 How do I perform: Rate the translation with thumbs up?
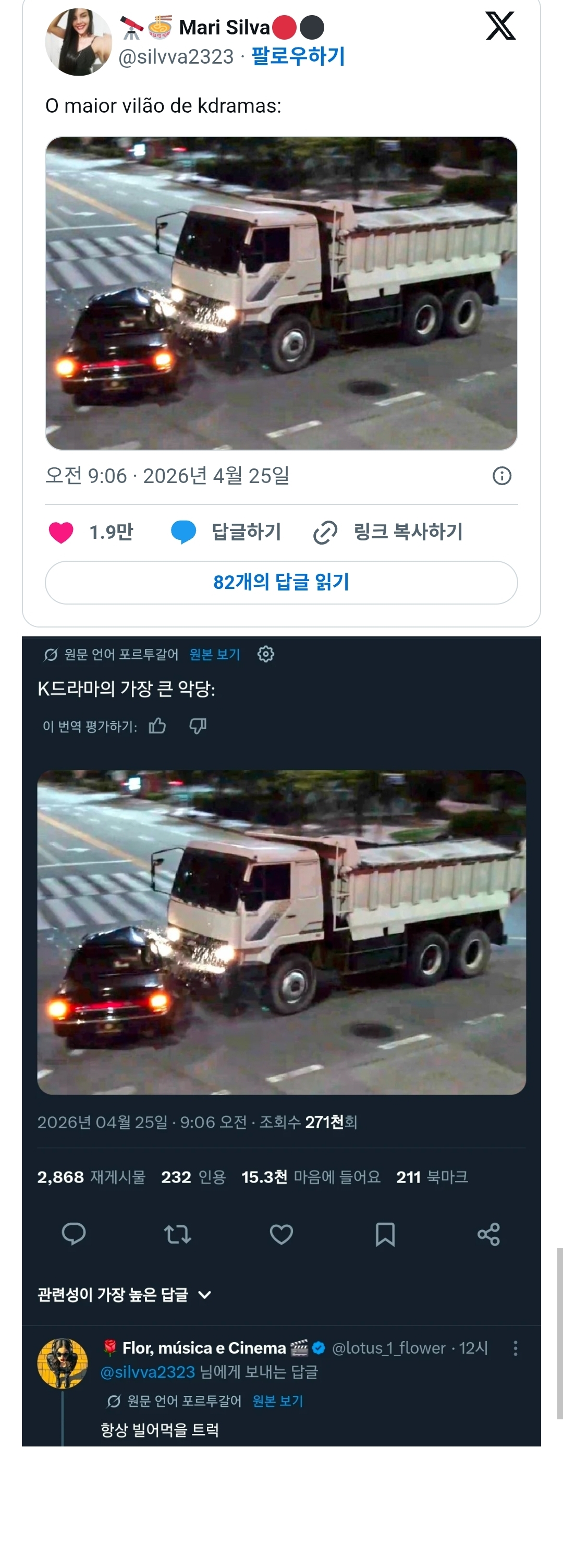(157, 726)
